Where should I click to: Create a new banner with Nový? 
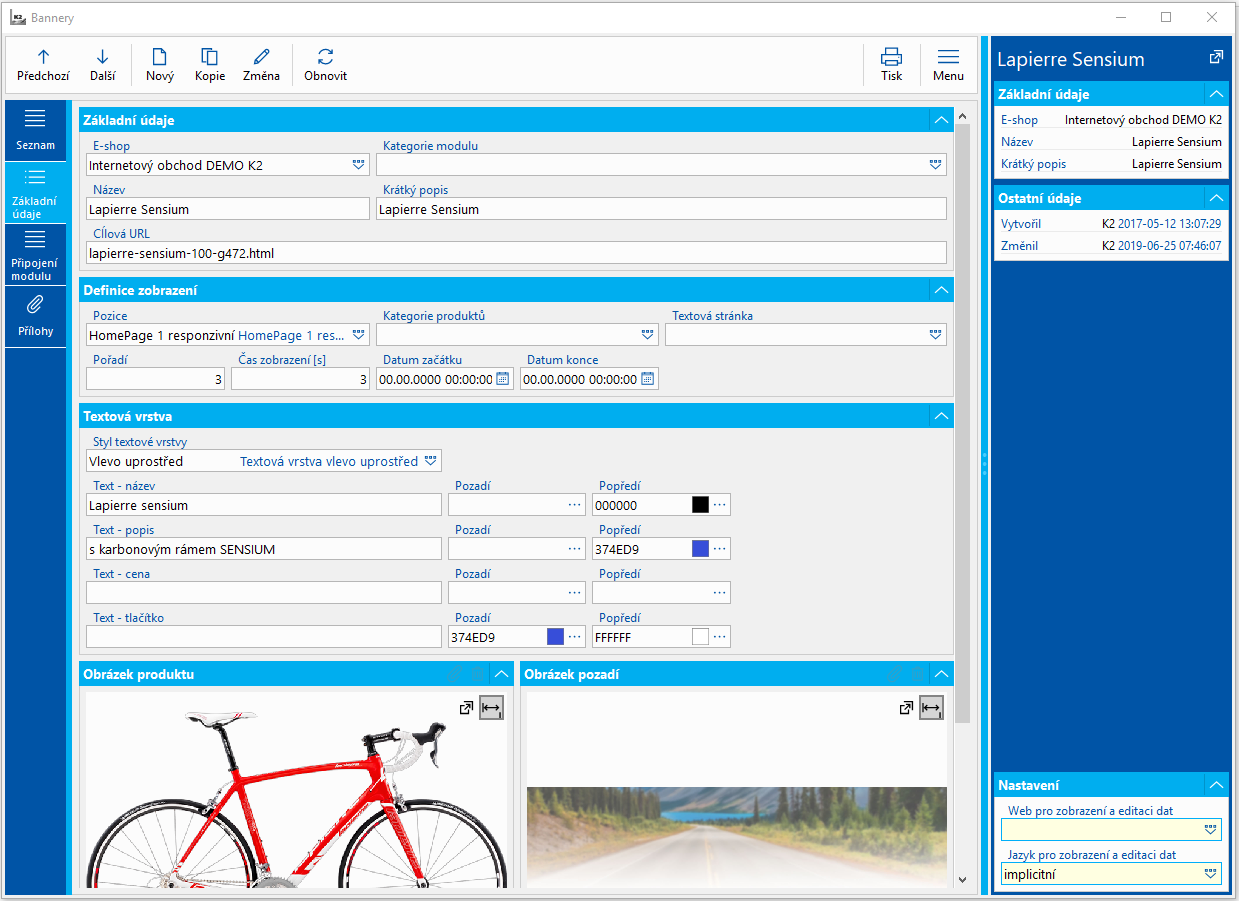pos(160,65)
